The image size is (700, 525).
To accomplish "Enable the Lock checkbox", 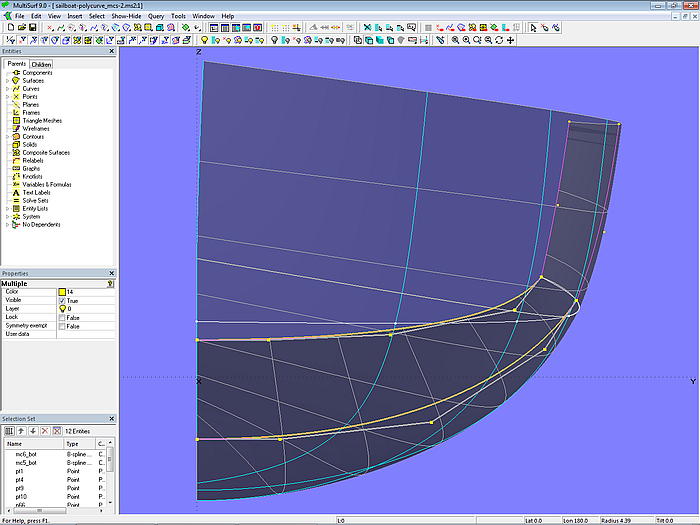I will [x=62, y=318].
